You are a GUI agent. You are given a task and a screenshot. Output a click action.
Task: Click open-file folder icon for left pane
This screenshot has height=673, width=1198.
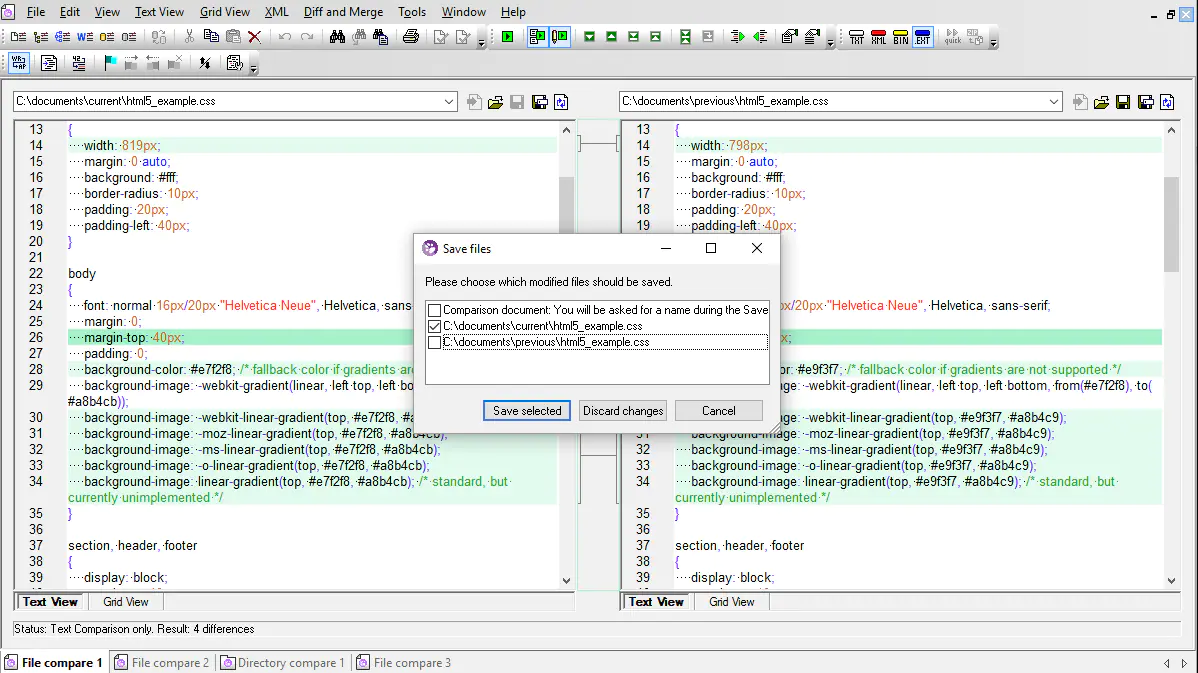[495, 102]
